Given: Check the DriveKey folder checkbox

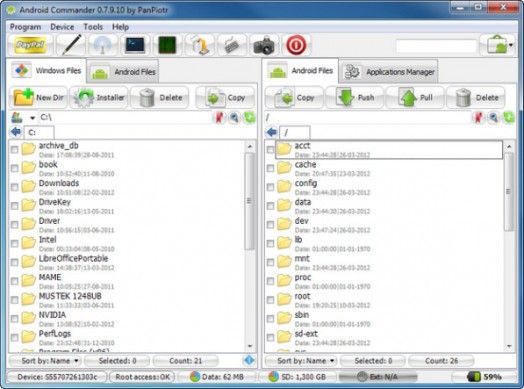Looking at the screenshot, I should point(14,206).
